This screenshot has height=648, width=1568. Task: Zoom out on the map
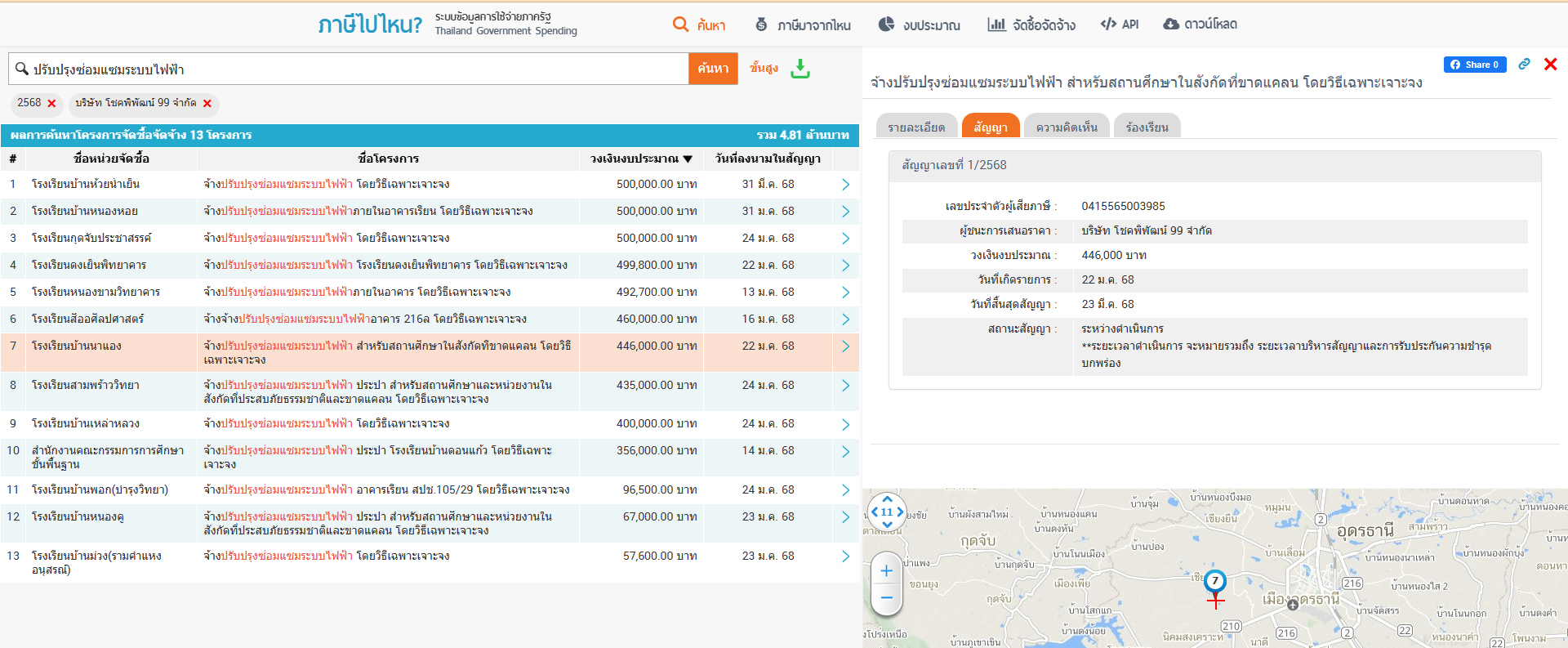(886, 599)
